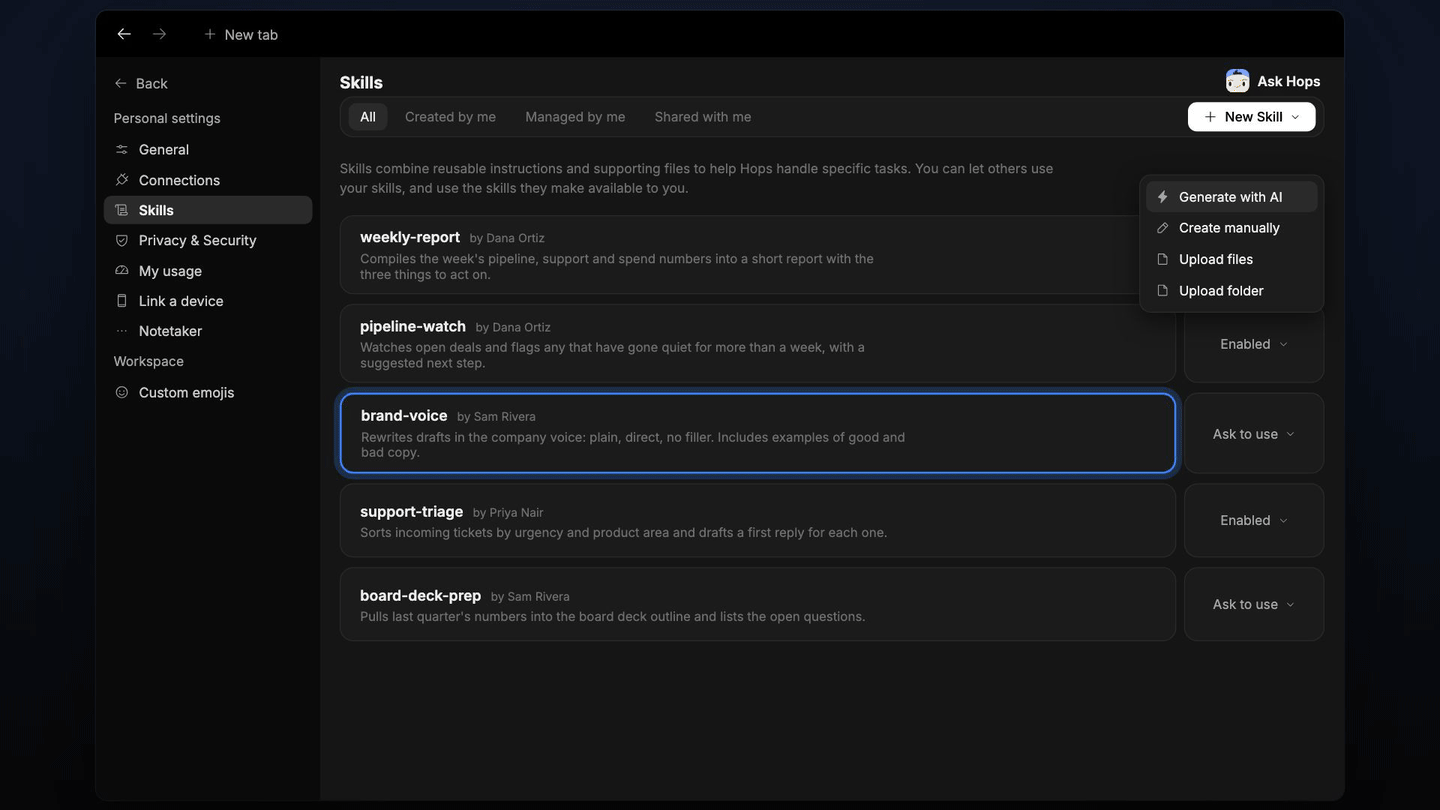
Task: Open the Custom emojis workspace page
Action: pos(208,393)
